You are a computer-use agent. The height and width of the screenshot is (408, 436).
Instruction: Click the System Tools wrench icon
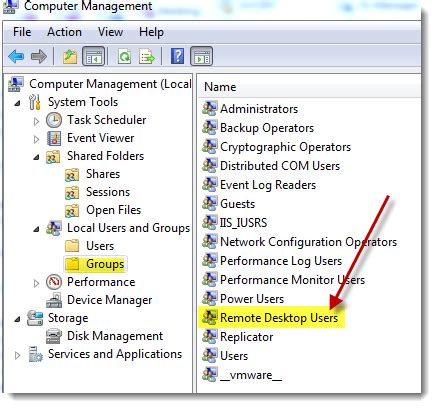point(35,102)
